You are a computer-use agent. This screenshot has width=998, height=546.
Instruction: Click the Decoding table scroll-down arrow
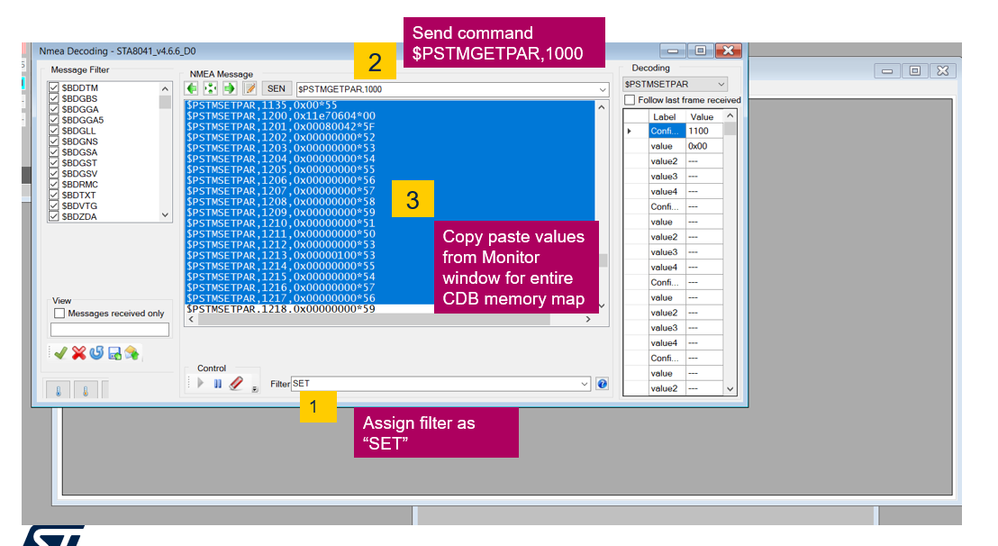(x=730, y=389)
